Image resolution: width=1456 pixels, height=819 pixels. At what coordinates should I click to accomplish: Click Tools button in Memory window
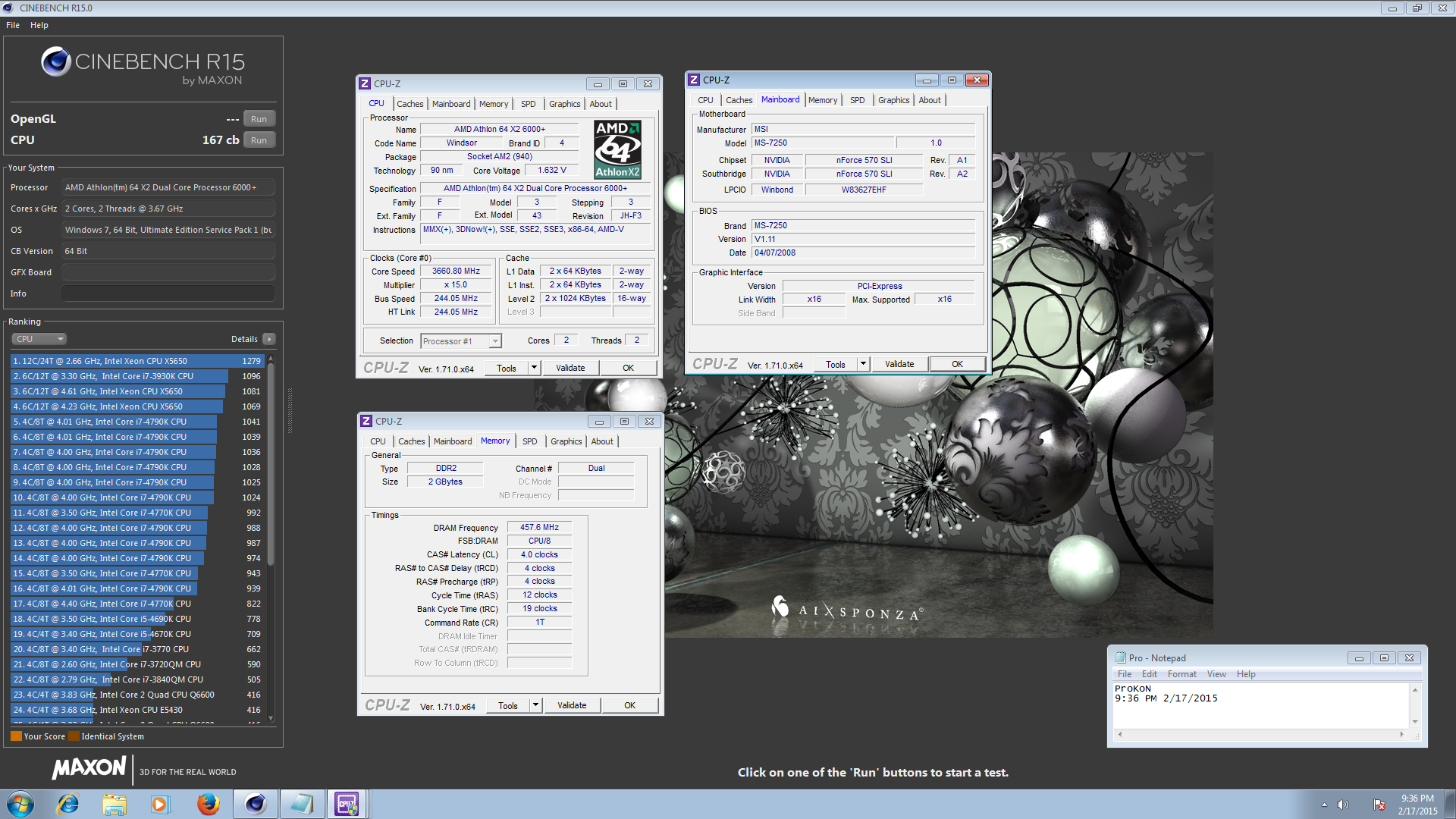[x=508, y=705]
